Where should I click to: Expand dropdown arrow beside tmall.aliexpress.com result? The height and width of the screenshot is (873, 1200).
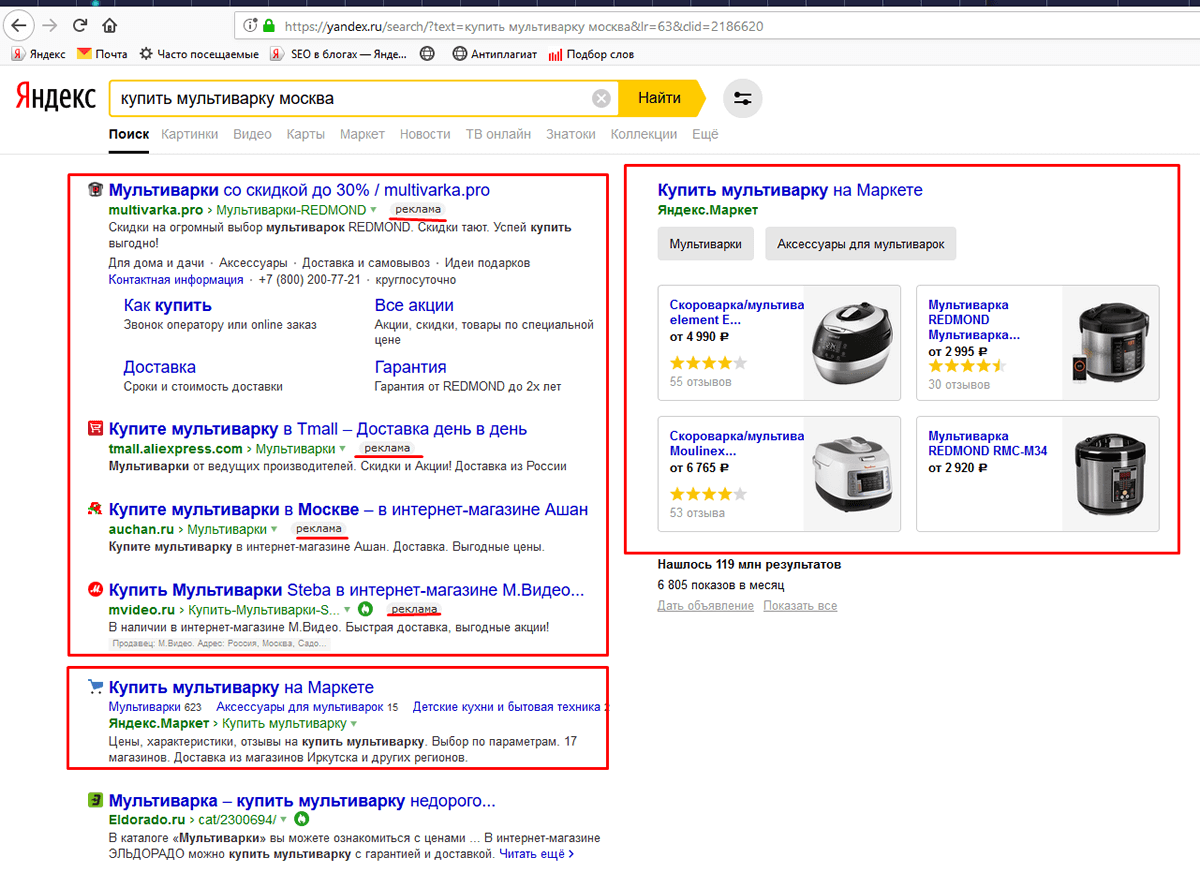(x=342, y=449)
